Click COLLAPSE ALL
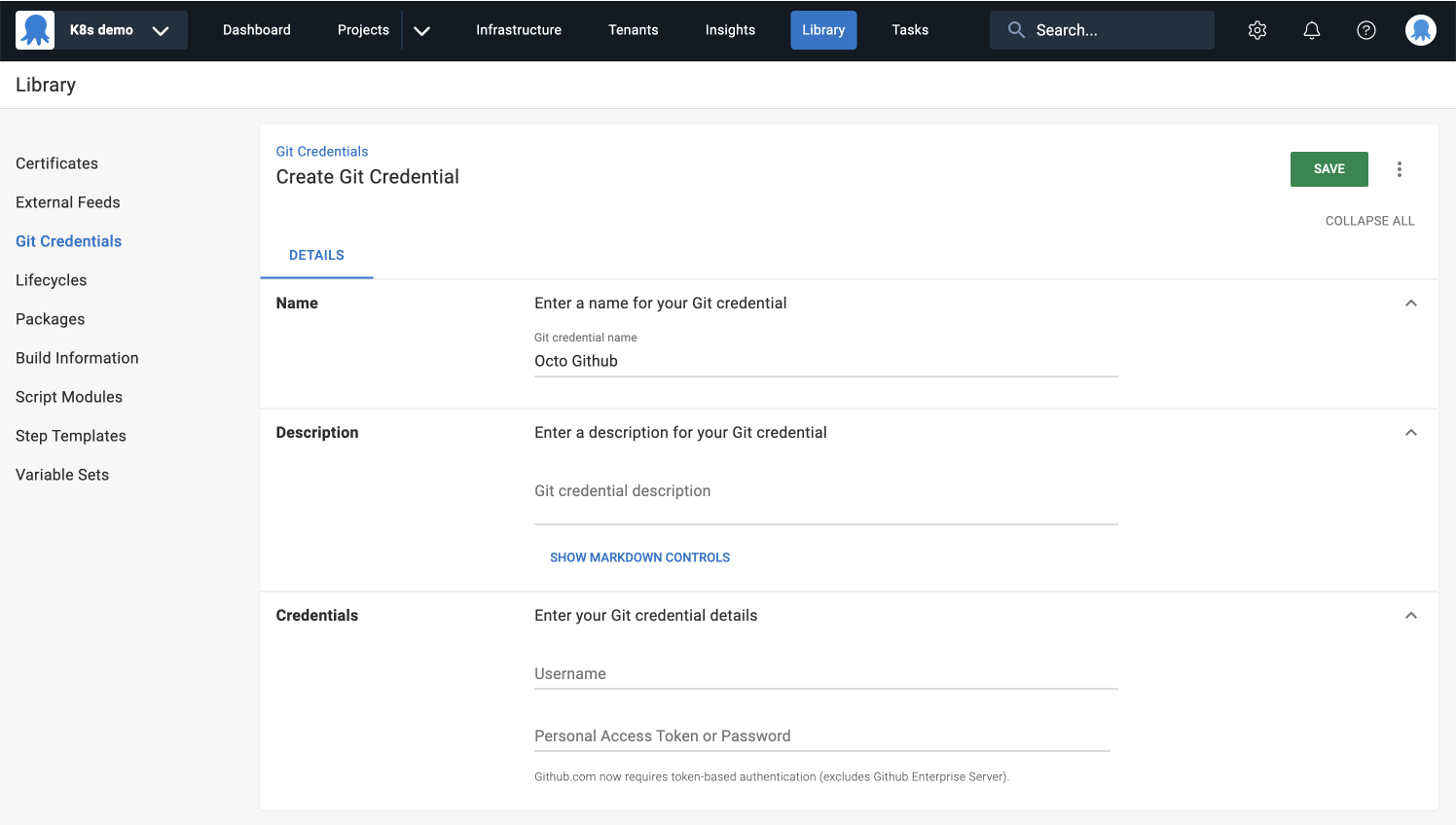The height and width of the screenshot is (825, 1456). 1369,220
